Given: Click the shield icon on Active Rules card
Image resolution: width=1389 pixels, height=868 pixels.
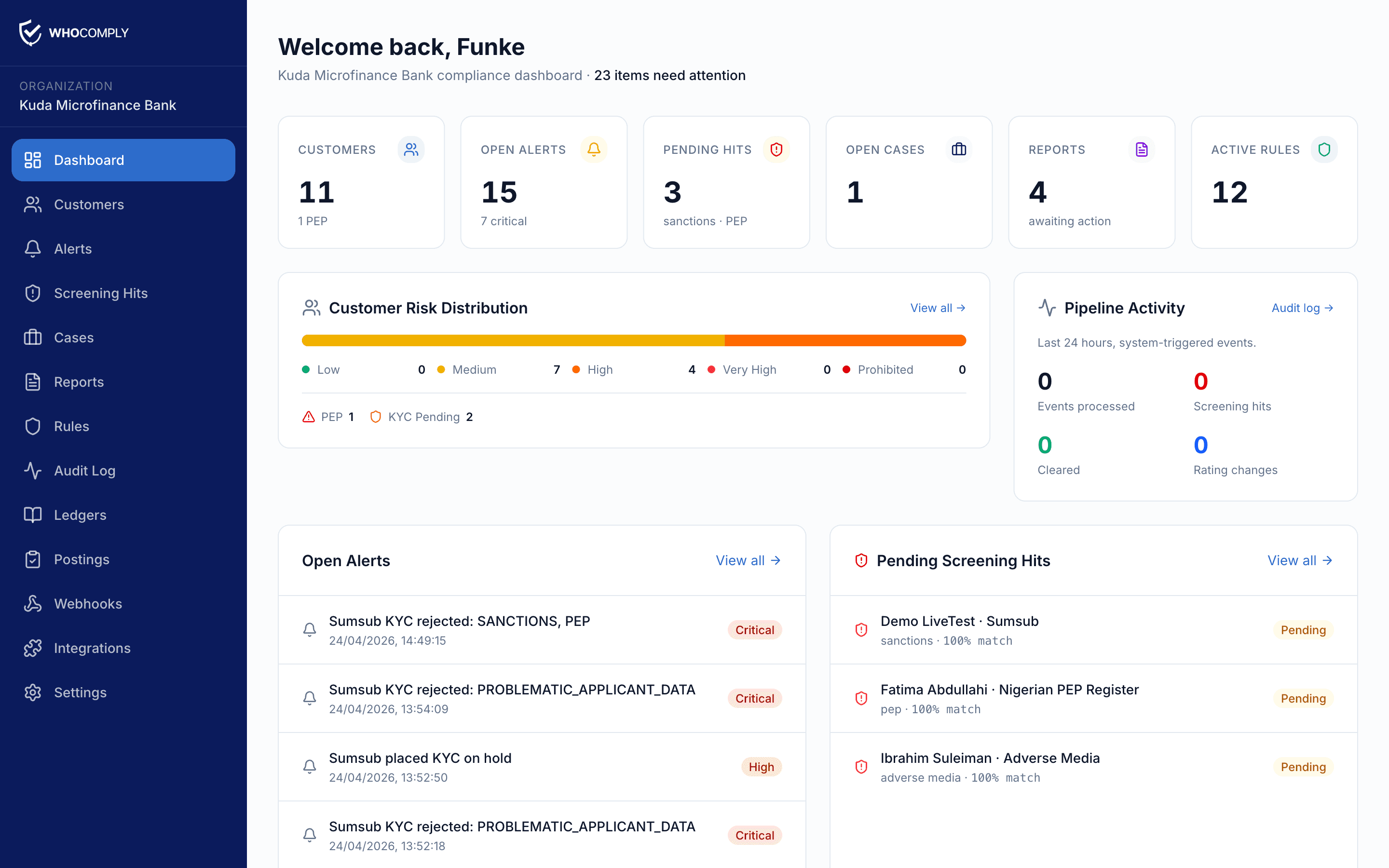Looking at the screenshot, I should point(1324,149).
